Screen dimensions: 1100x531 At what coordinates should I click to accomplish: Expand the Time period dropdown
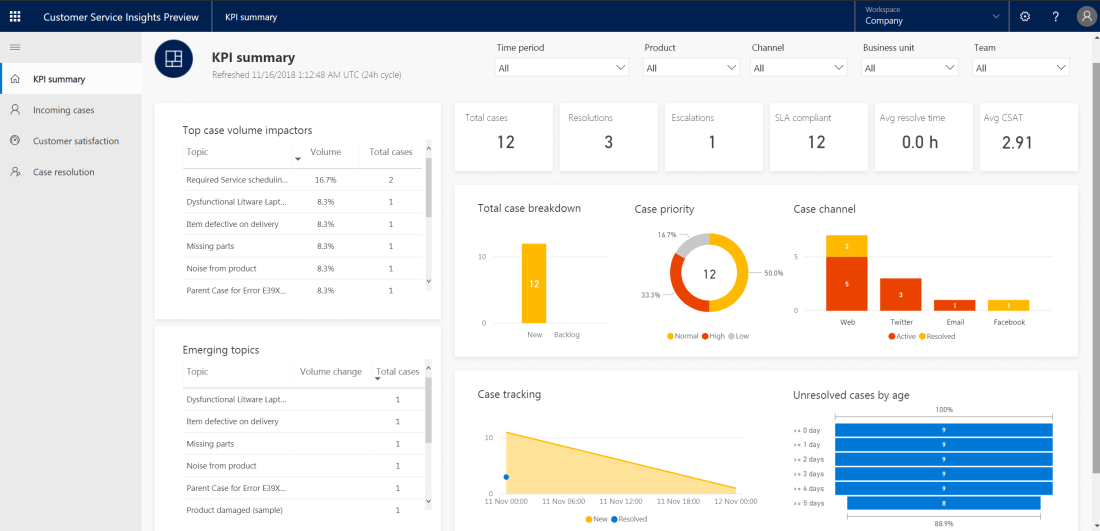562,68
